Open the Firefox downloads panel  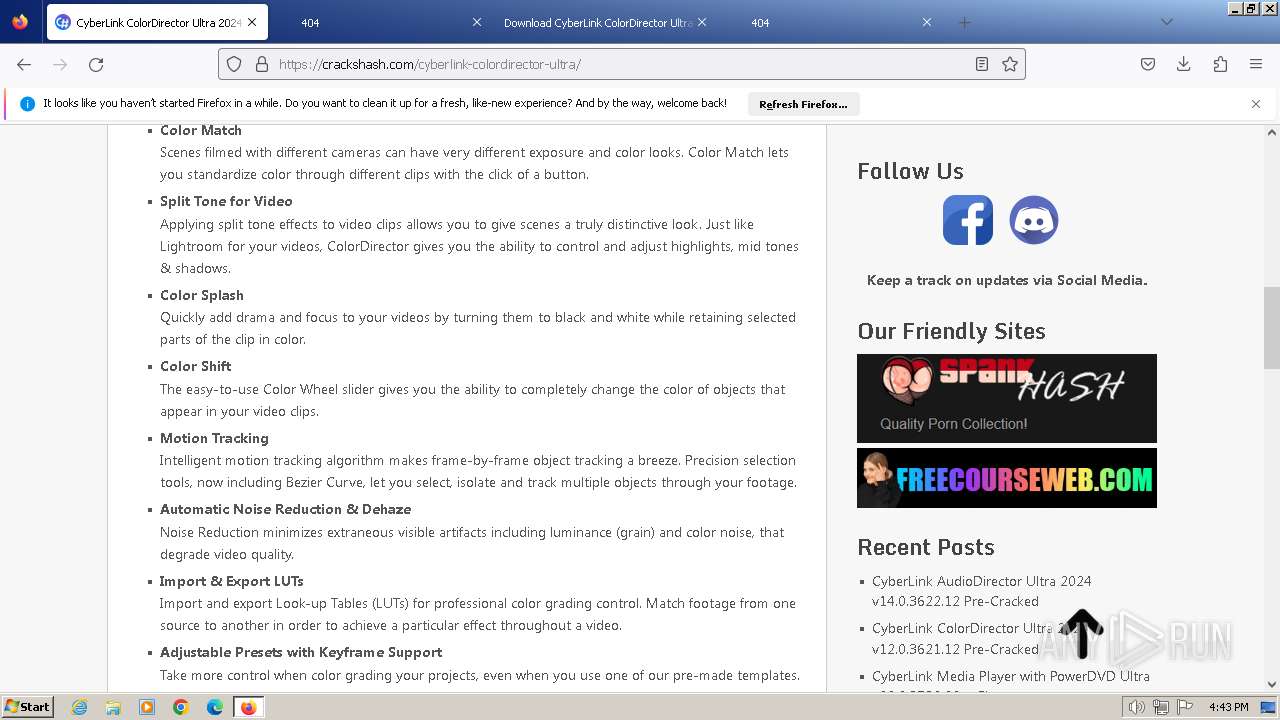1184,64
